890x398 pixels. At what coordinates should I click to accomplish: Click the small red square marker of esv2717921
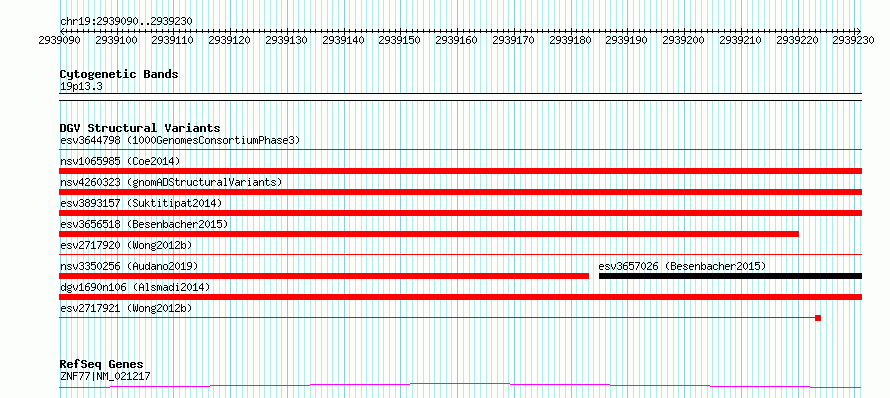pyautogui.click(x=818, y=318)
